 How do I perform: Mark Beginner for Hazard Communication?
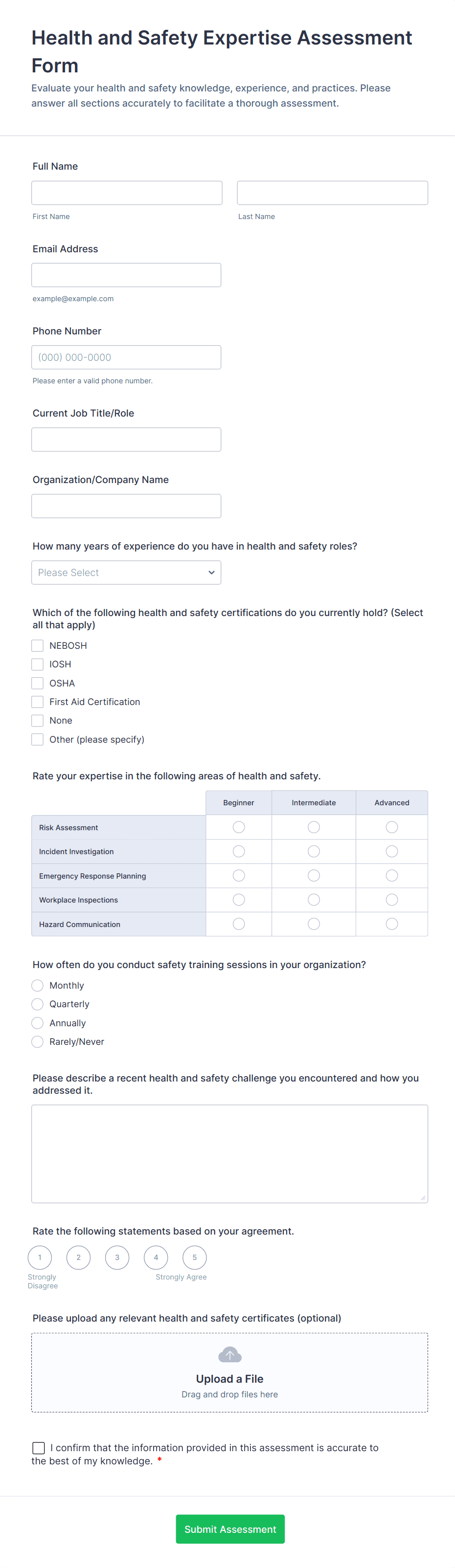coord(239,924)
